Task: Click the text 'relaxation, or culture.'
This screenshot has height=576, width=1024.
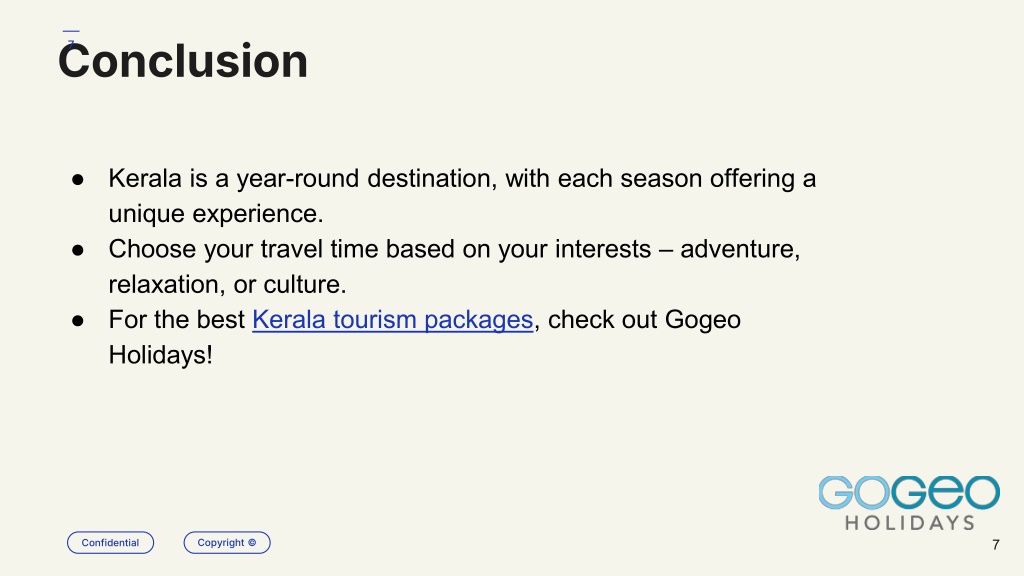Action: coord(227,284)
